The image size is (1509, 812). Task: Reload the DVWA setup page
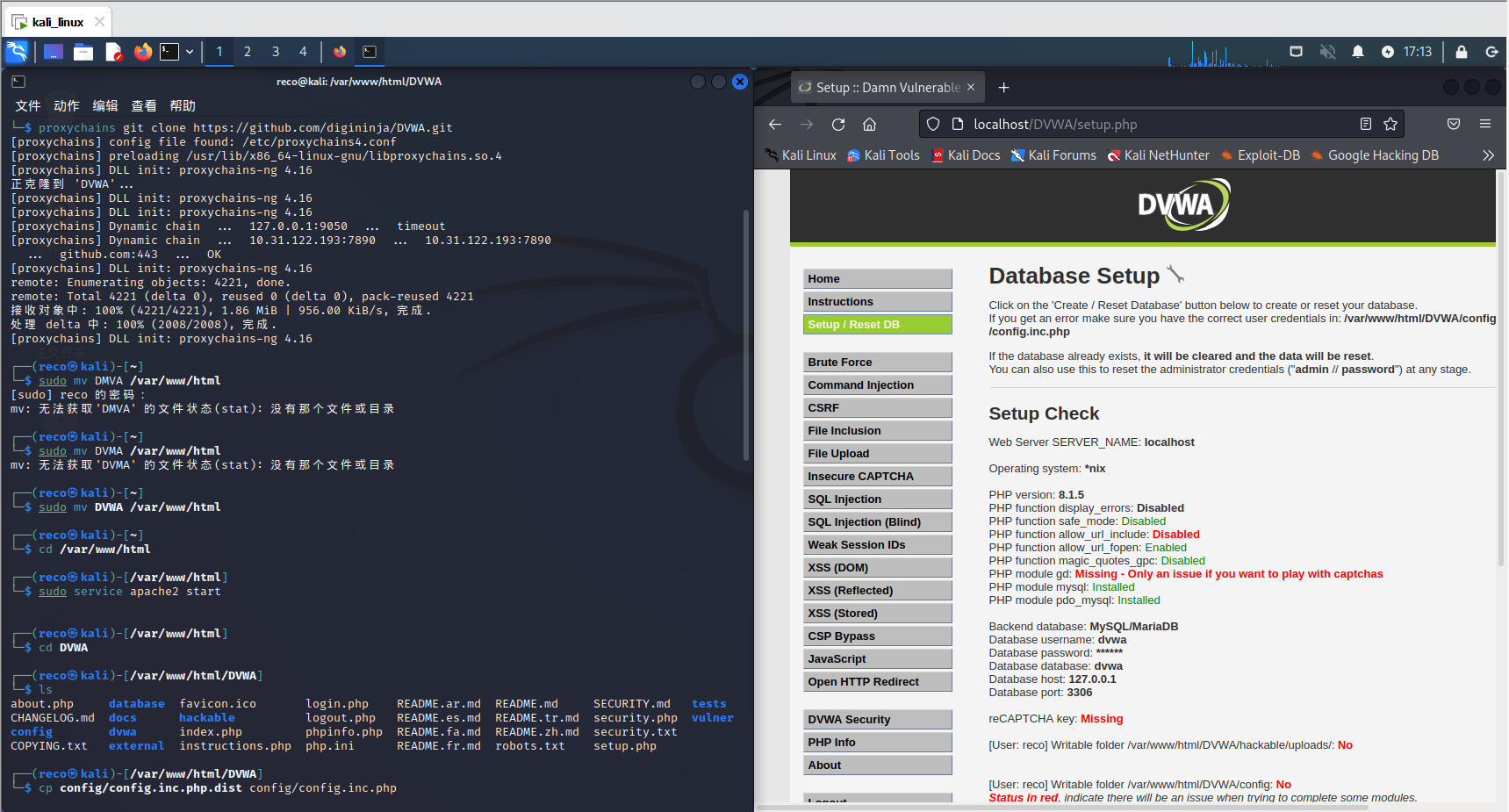point(838,125)
